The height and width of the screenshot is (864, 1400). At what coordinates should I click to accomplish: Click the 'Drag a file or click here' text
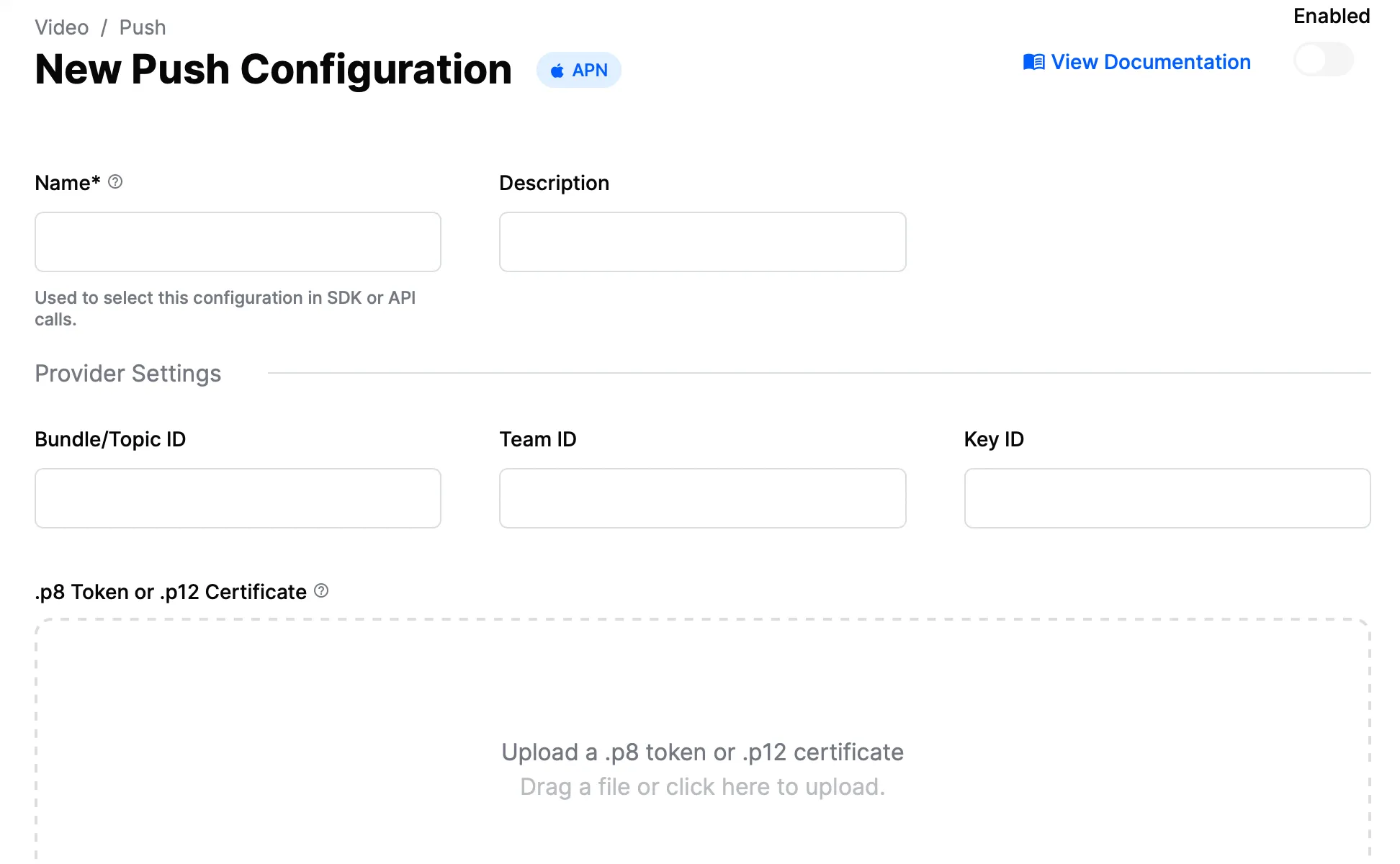coord(702,786)
